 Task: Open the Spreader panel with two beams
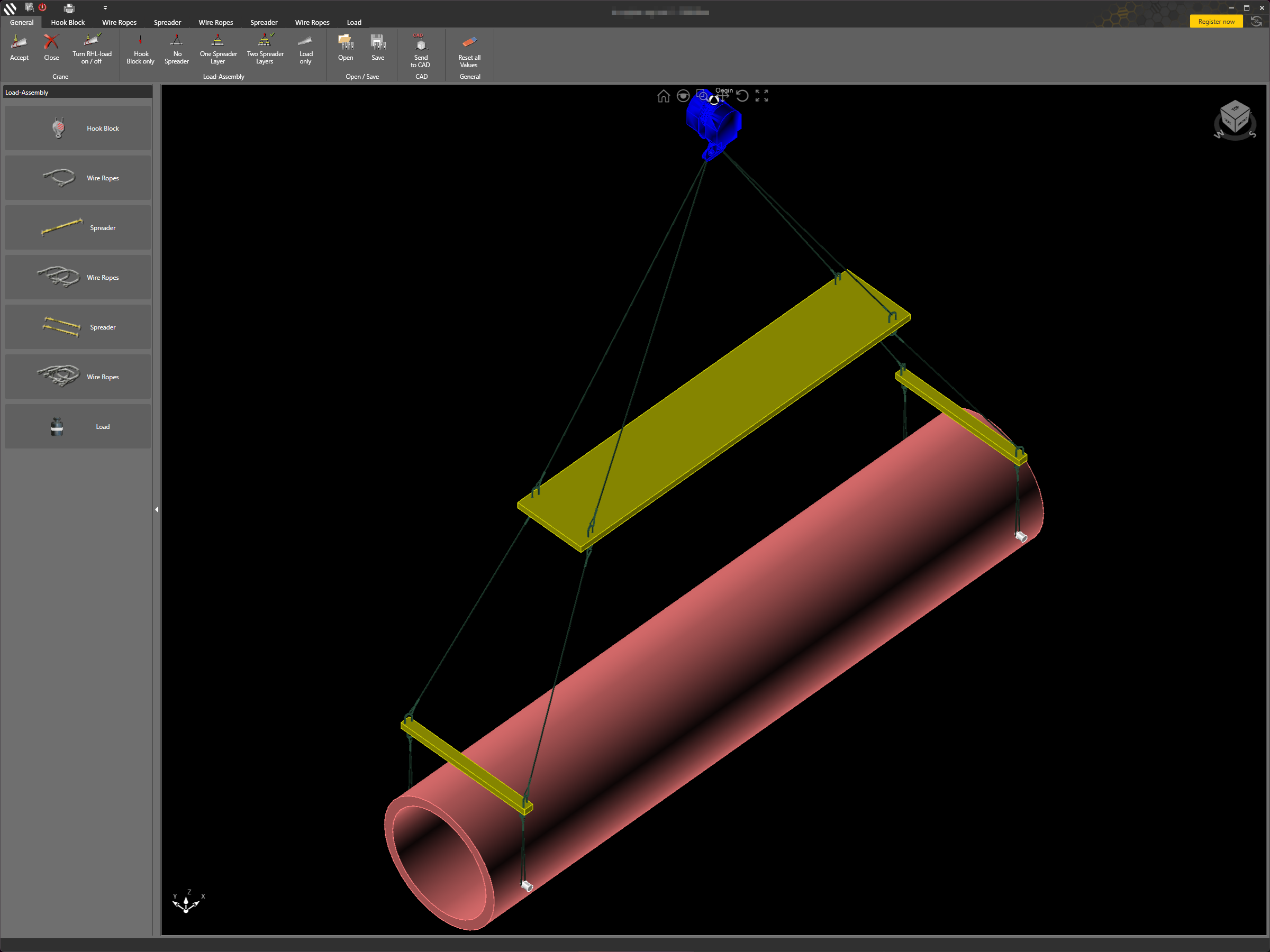78,327
